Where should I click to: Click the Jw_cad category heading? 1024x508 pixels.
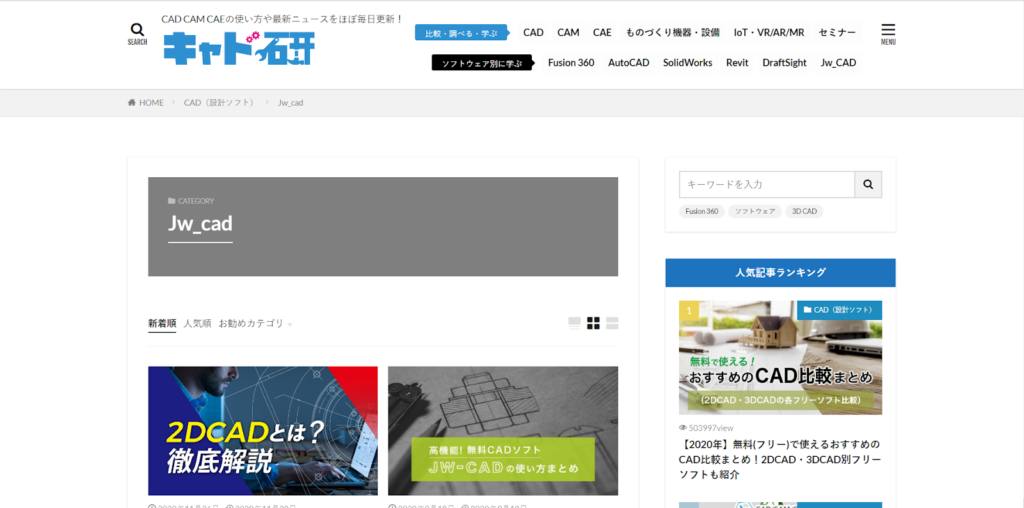click(x=200, y=223)
